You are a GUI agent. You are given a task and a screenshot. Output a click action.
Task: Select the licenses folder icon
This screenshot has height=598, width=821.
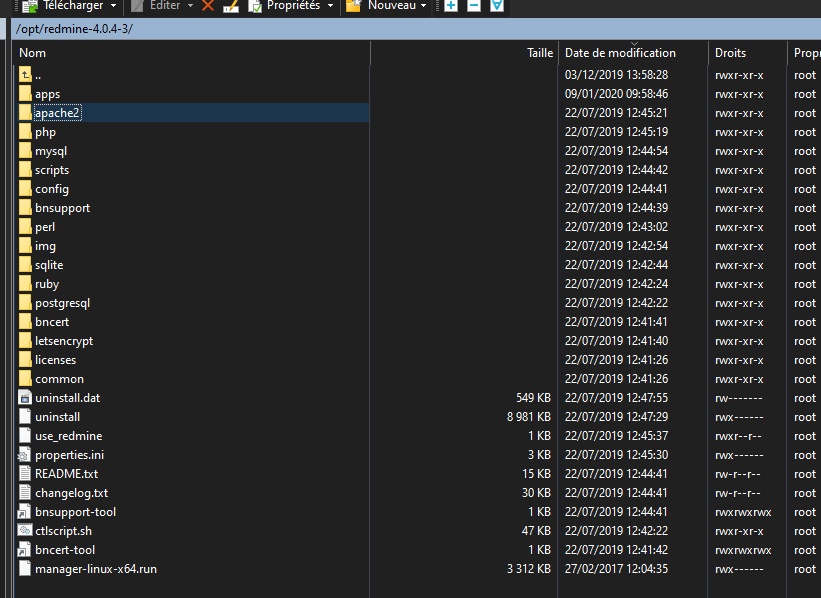coord(25,360)
